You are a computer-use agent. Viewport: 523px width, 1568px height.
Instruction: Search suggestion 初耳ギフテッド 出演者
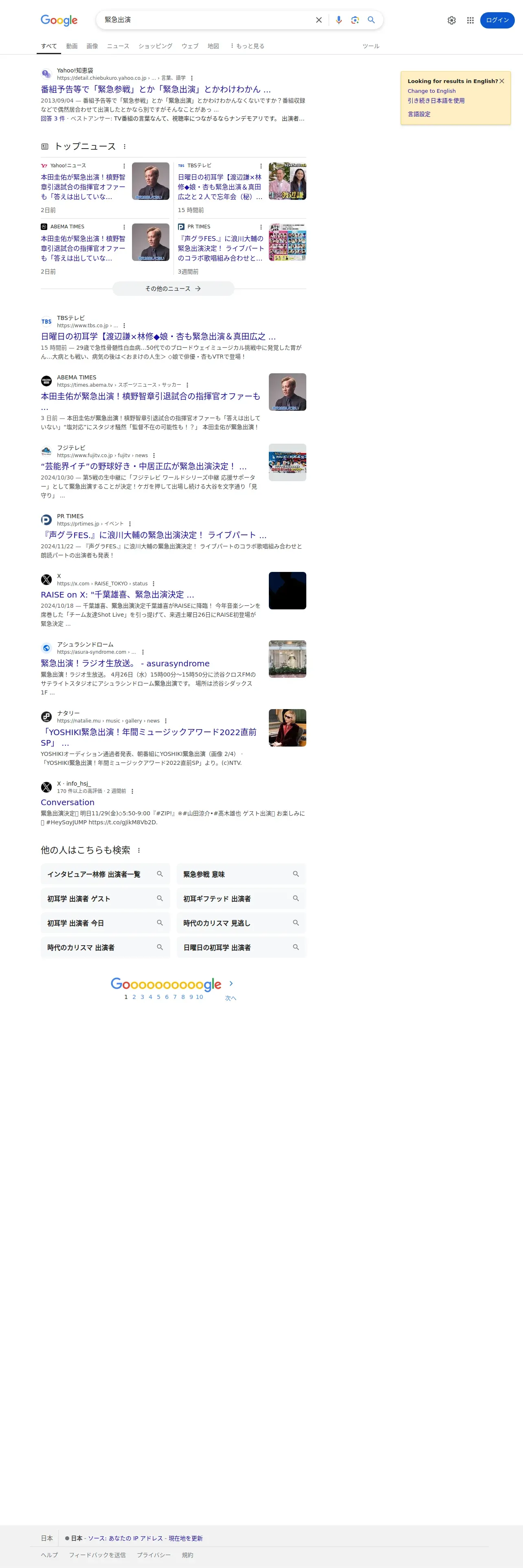[241, 898]
